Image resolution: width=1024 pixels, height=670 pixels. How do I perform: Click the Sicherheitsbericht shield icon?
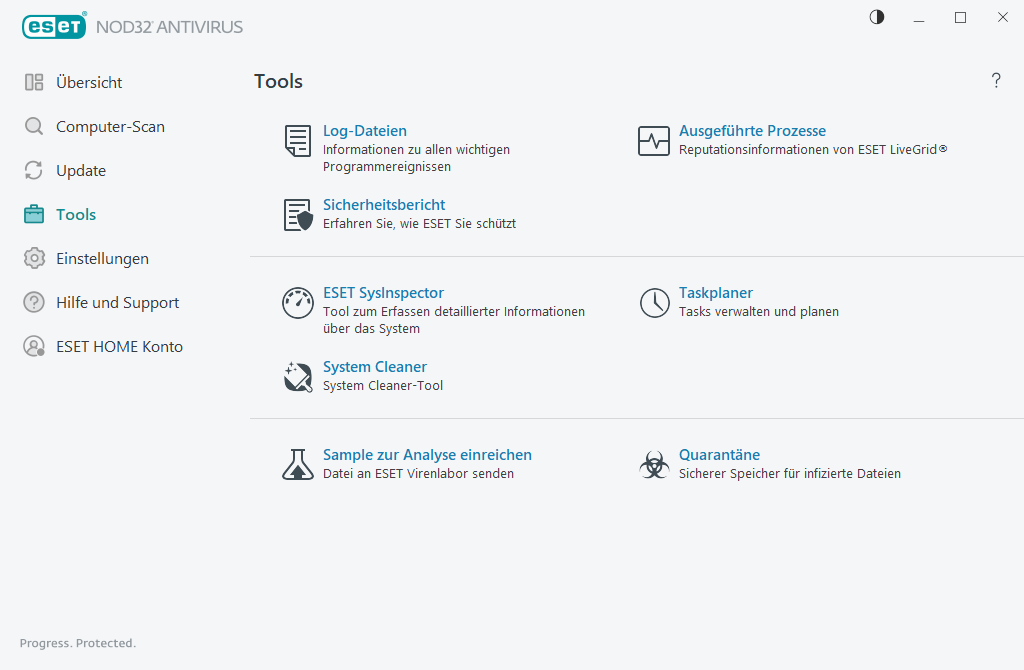point(297,215)
